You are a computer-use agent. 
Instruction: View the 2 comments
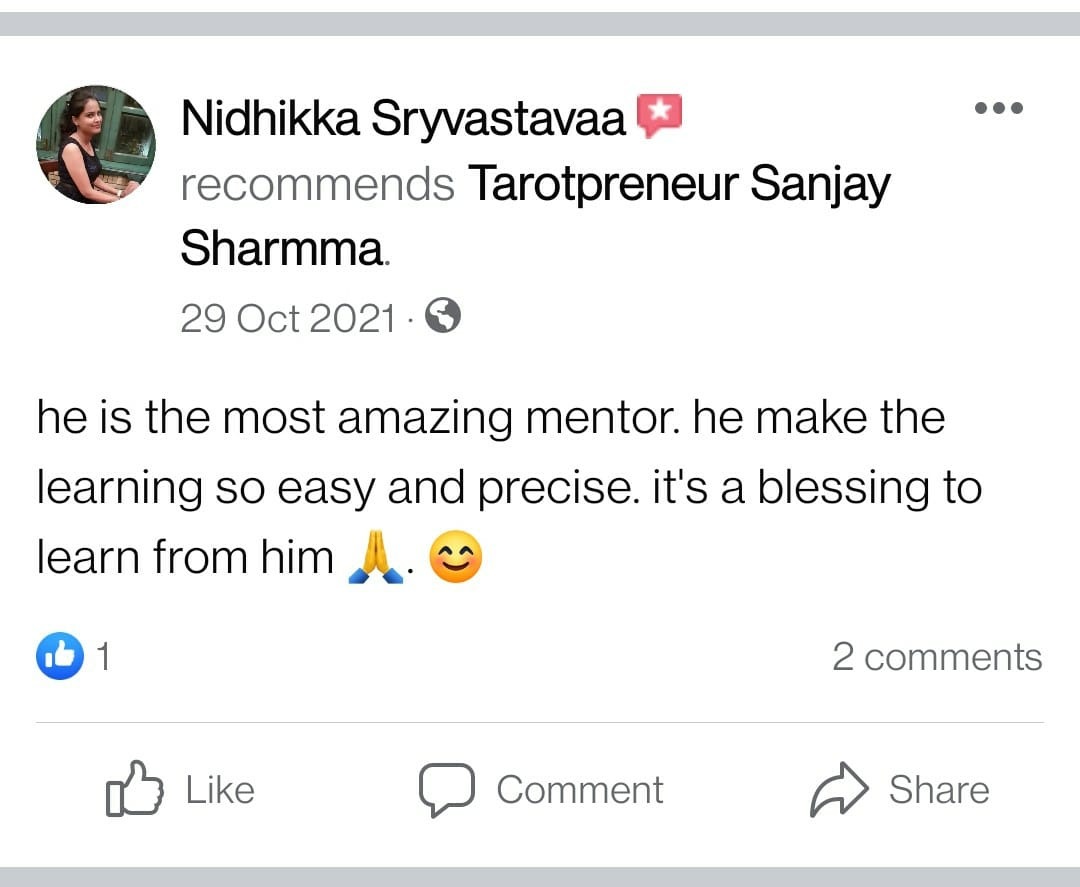[937, 657]
